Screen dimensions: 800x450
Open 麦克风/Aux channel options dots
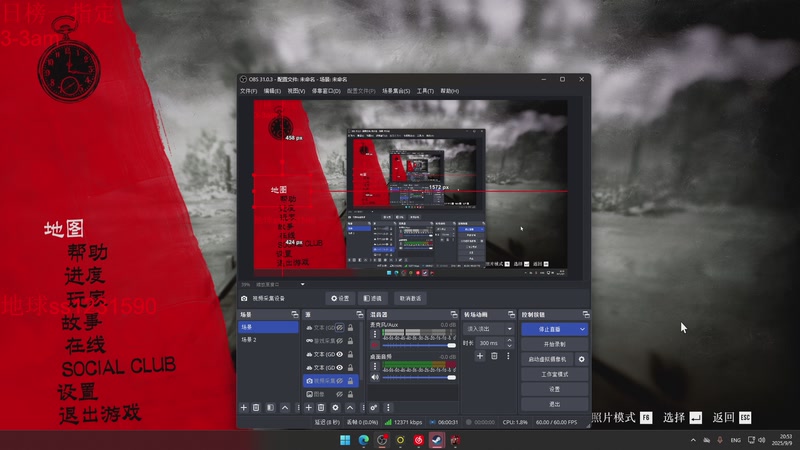click(375, 334)
